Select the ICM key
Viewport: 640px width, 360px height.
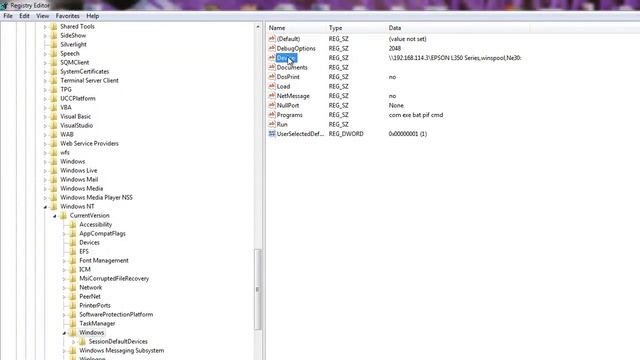[x=85, y=269]
